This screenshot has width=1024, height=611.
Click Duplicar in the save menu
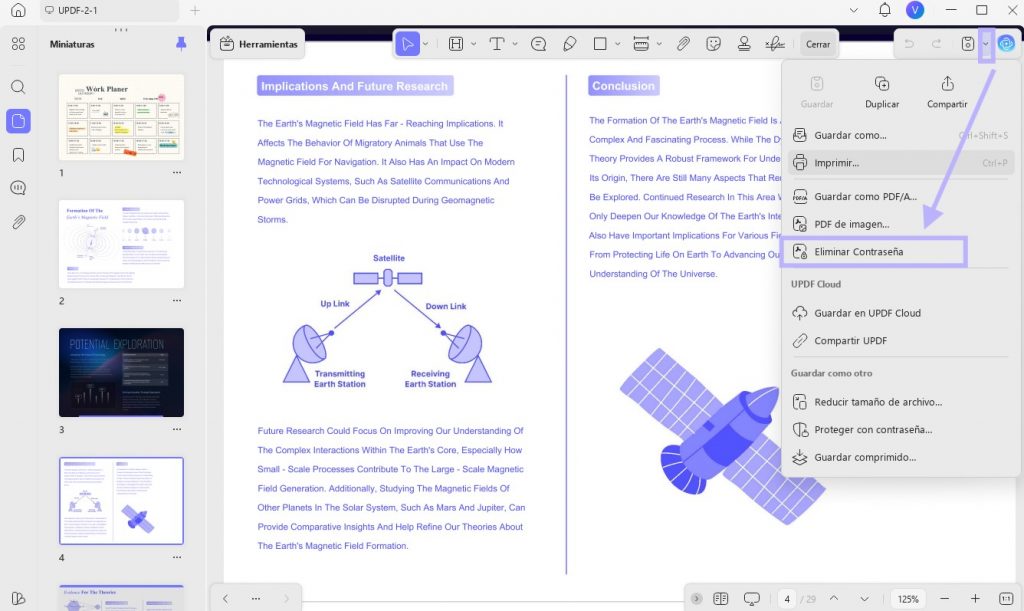[x=882, y=92]
